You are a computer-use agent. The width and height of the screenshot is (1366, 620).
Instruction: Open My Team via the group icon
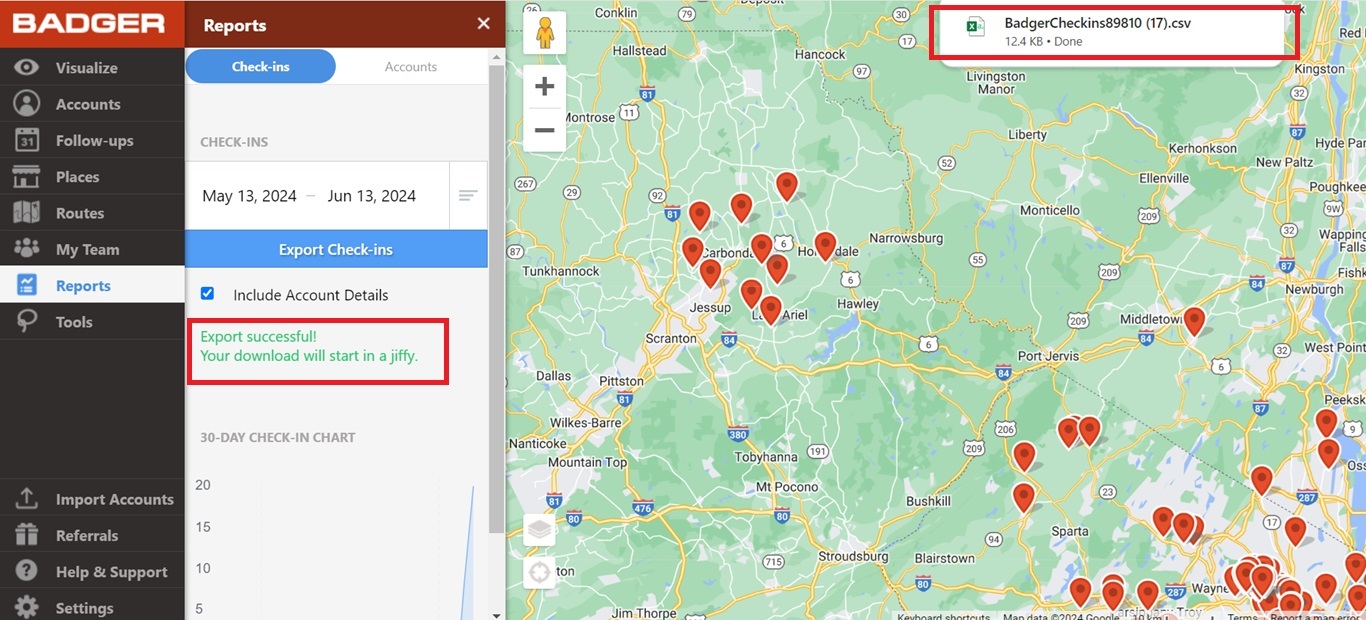pos(27,249)
